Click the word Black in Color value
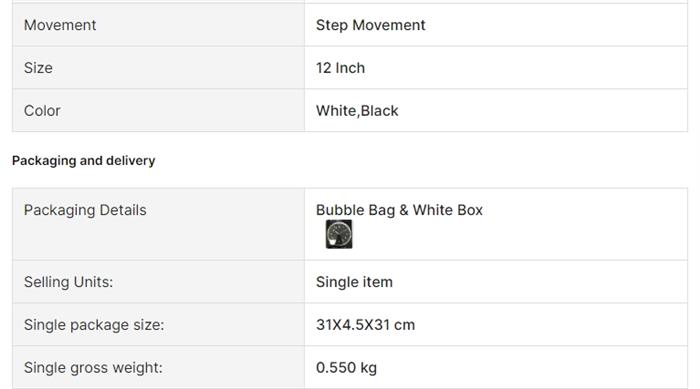The image size is (700, 389). pyautogui.click(x=379, y=111)
